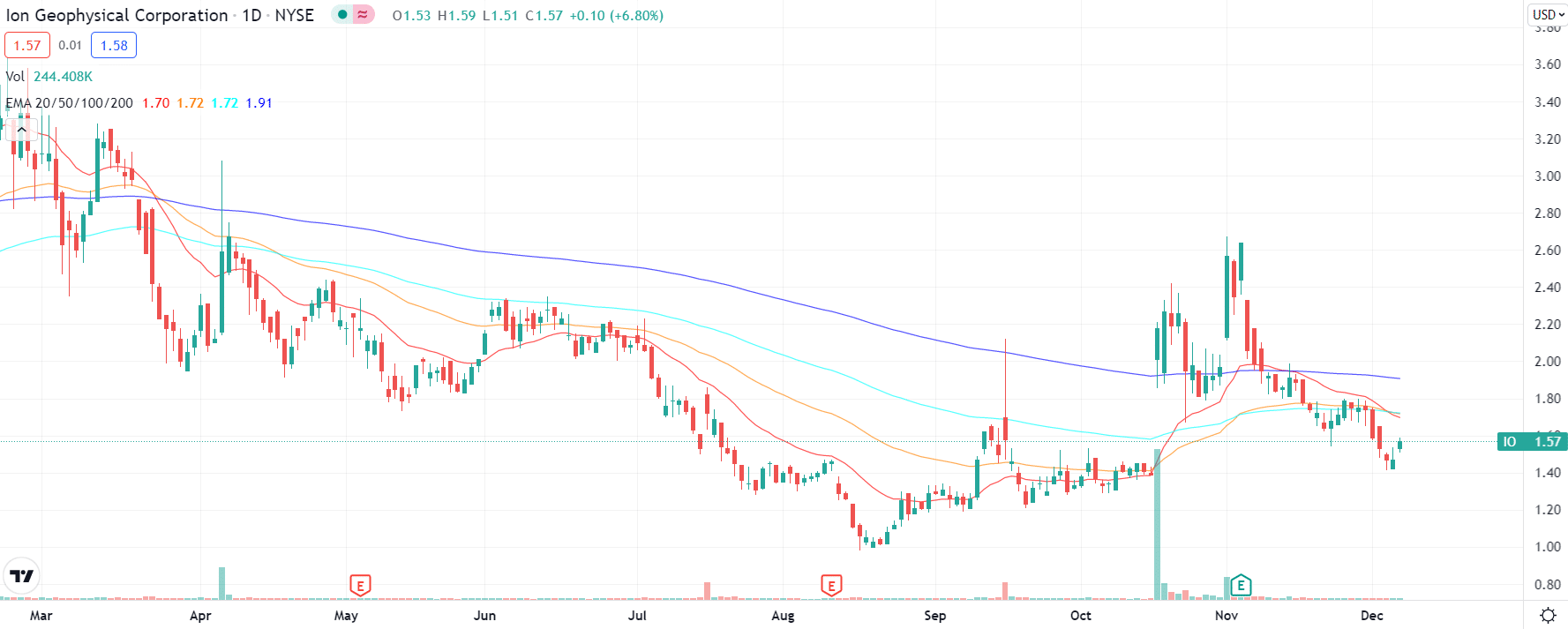Image resolution: width=1568 pixels, height=629 pixels.
Task: Click the blue 1.58 buy price button
Action: [114, 45]
